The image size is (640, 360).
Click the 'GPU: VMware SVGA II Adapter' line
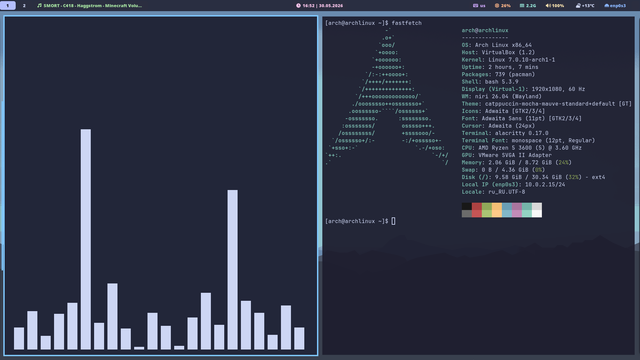(x=507, y=155)
